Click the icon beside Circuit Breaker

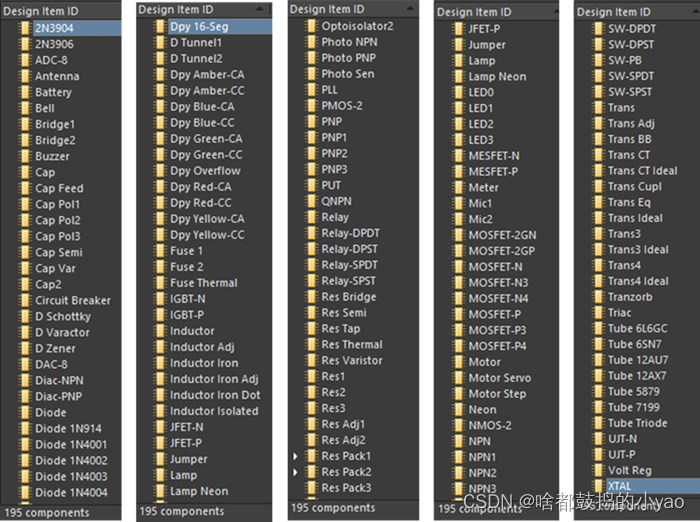[x=24, y=300]
